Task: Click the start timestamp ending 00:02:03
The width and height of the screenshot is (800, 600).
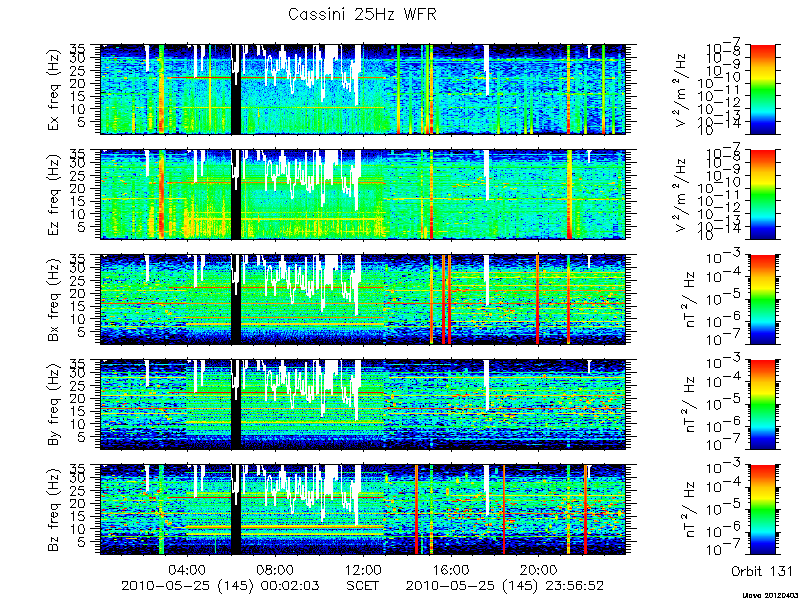Action: (220, 585)
